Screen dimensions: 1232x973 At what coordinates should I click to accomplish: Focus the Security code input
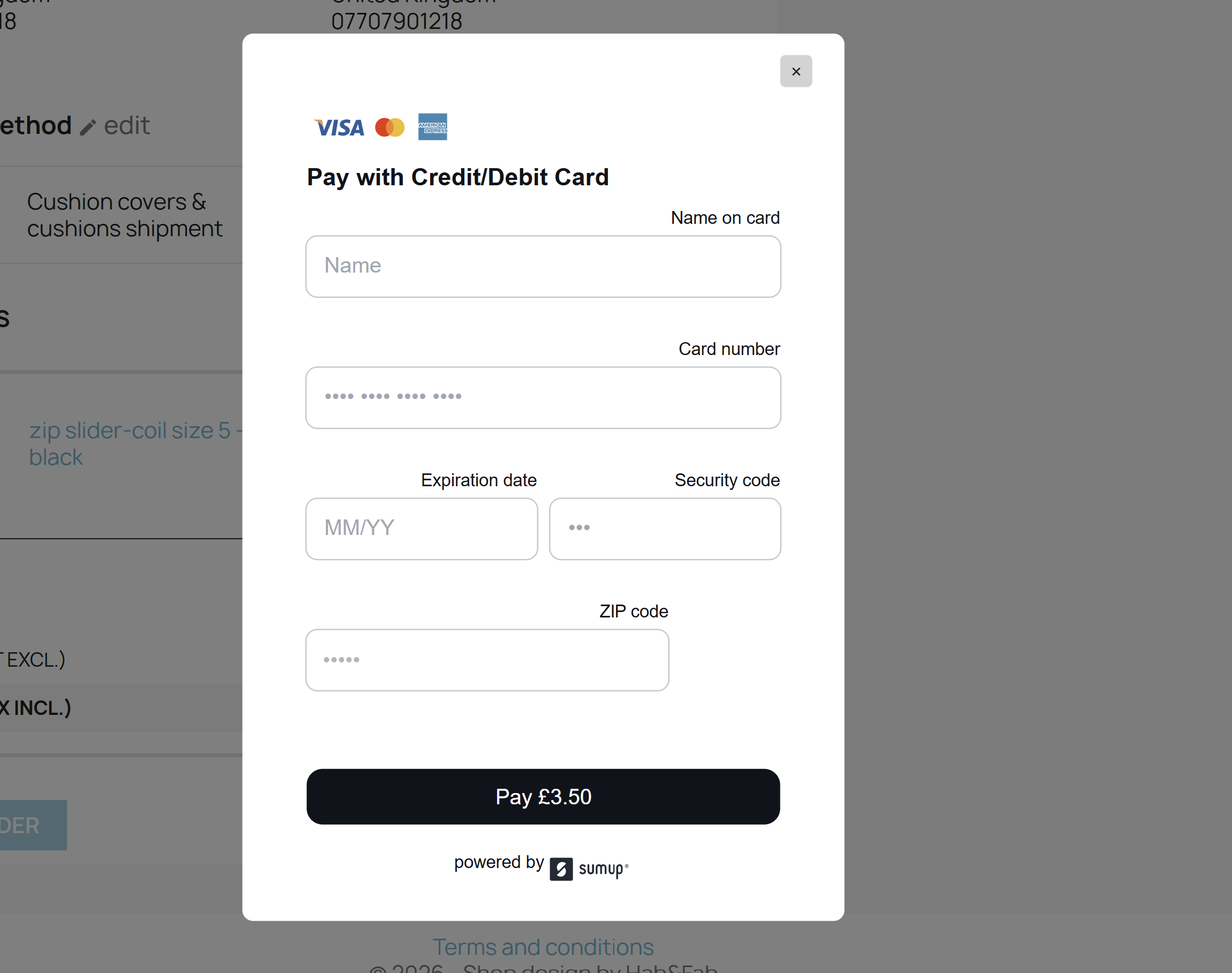point(664,528)
